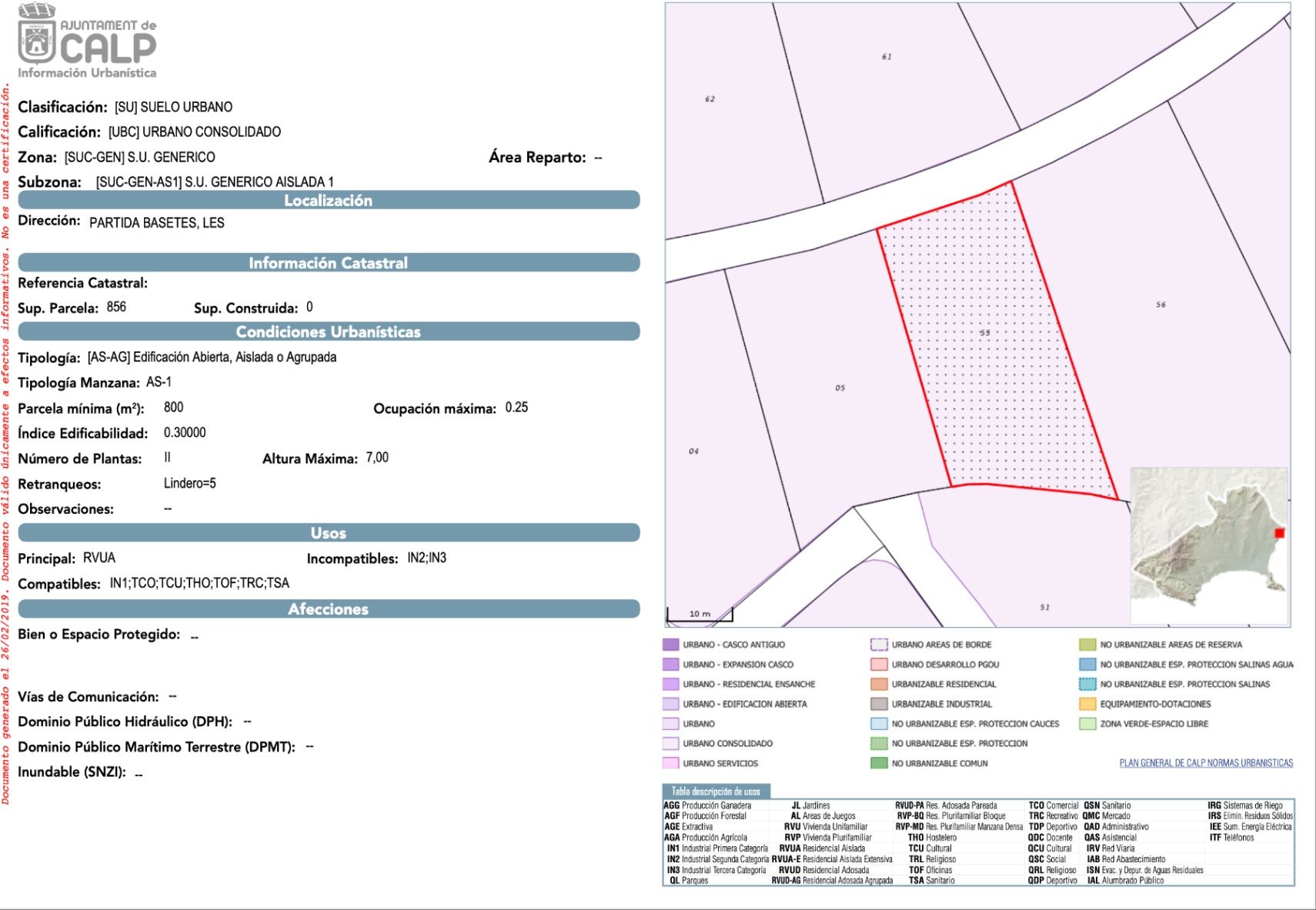The image size is (1316, 910).
Task: Select the Información Catastral section header
Action: pos(329,262)
